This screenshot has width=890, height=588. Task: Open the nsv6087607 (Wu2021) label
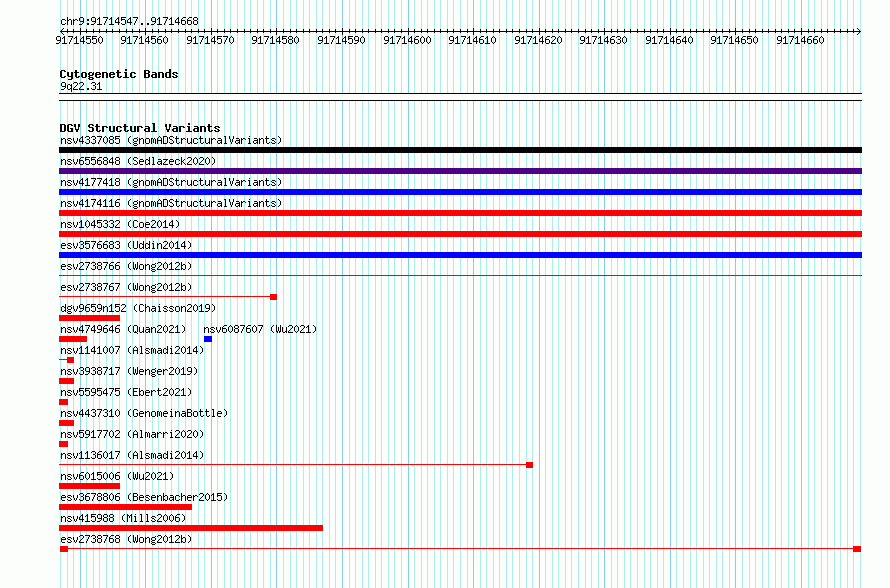pos(260,329)
